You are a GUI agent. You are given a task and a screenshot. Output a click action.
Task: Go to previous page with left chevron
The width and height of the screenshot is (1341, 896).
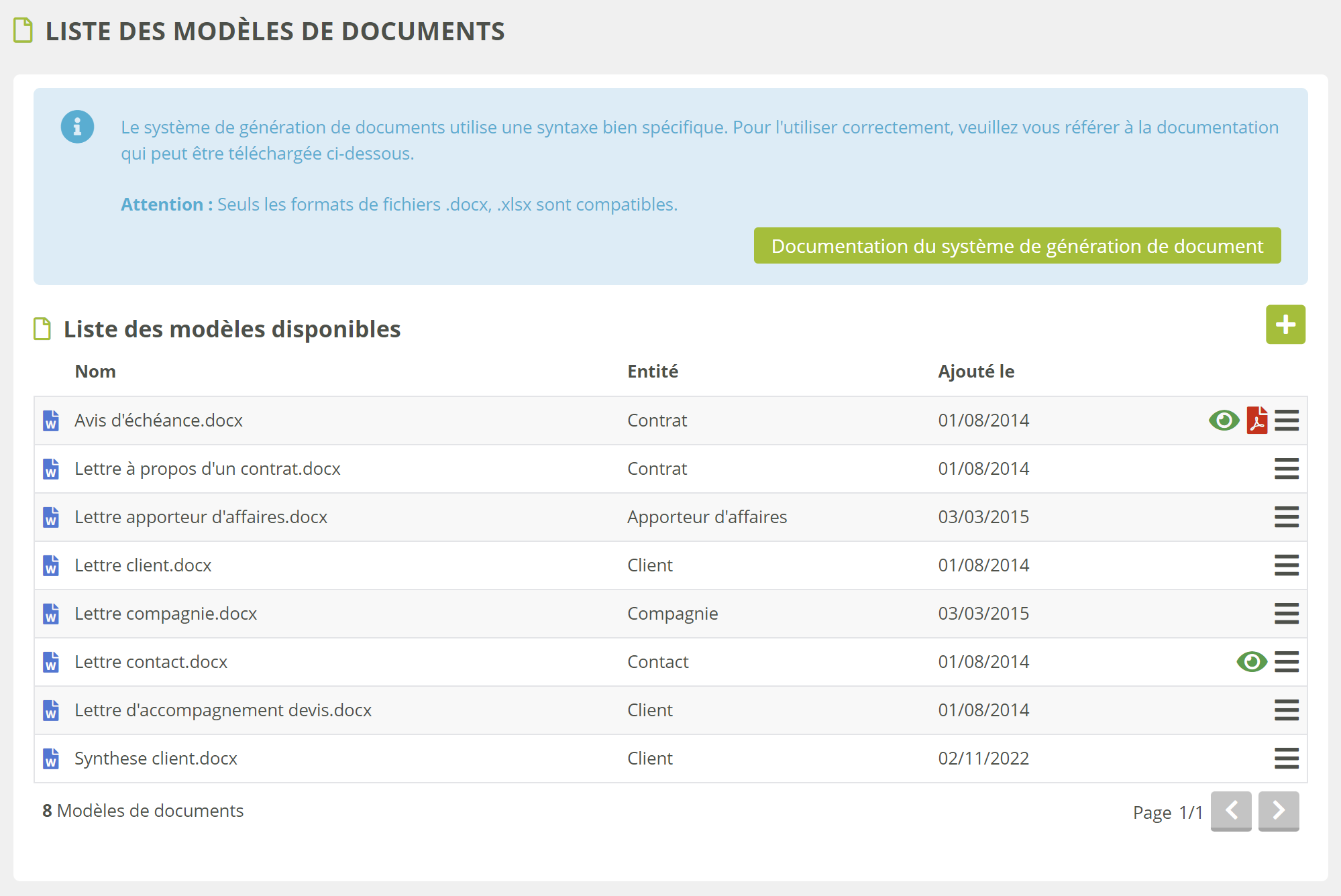1230,810
